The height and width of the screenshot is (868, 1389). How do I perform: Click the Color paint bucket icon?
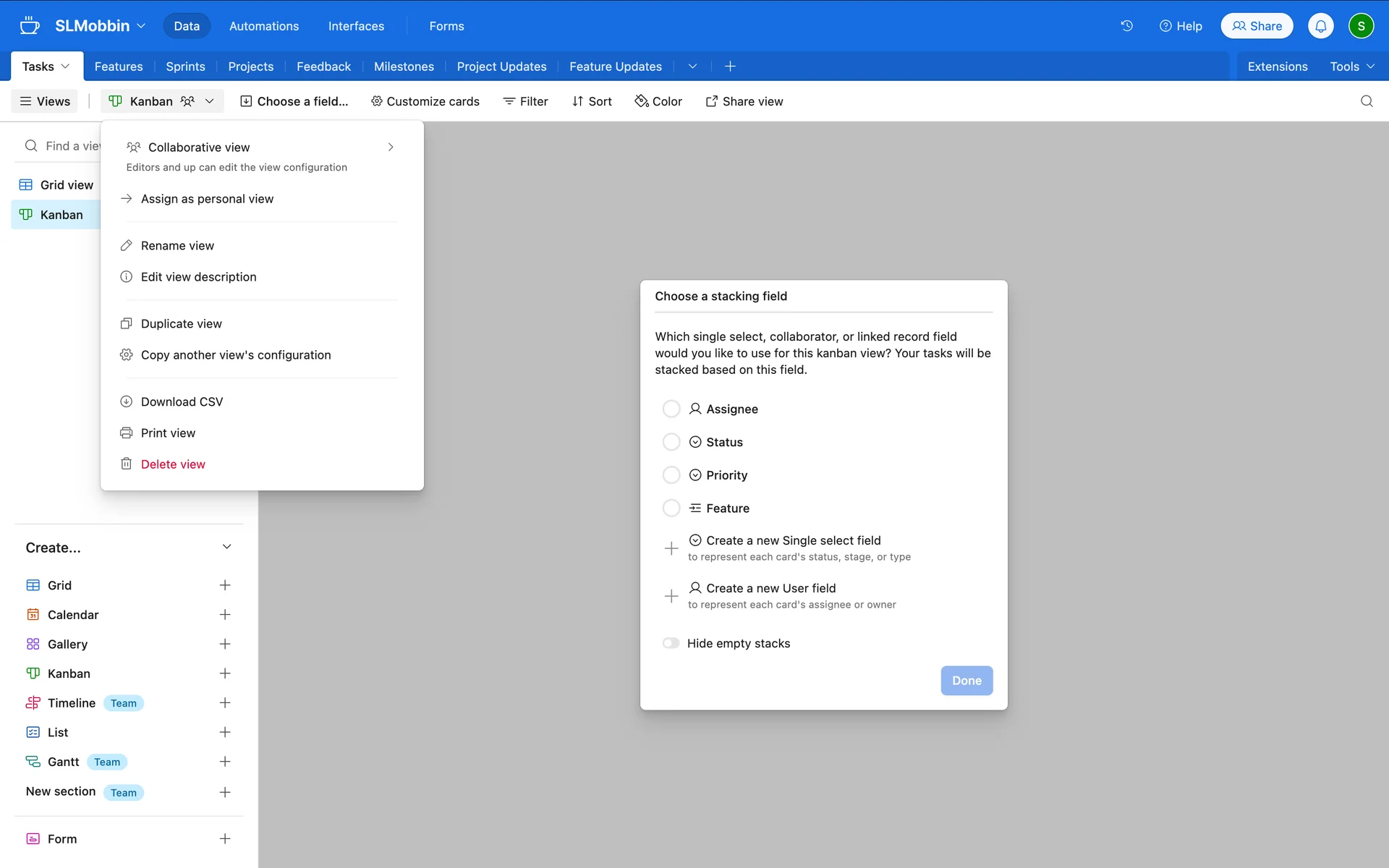pyautogui.click(x=641, y=101)
